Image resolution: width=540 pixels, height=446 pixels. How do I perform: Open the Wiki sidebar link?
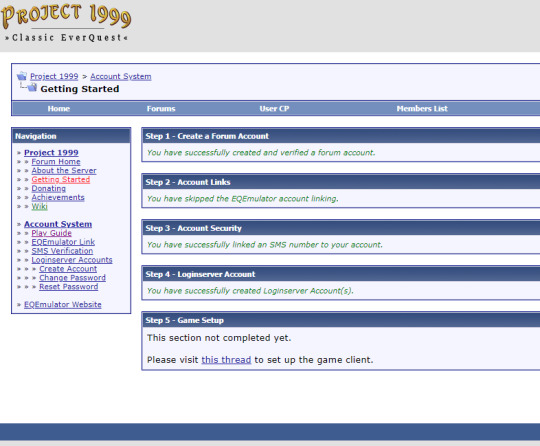pos(40,206)
